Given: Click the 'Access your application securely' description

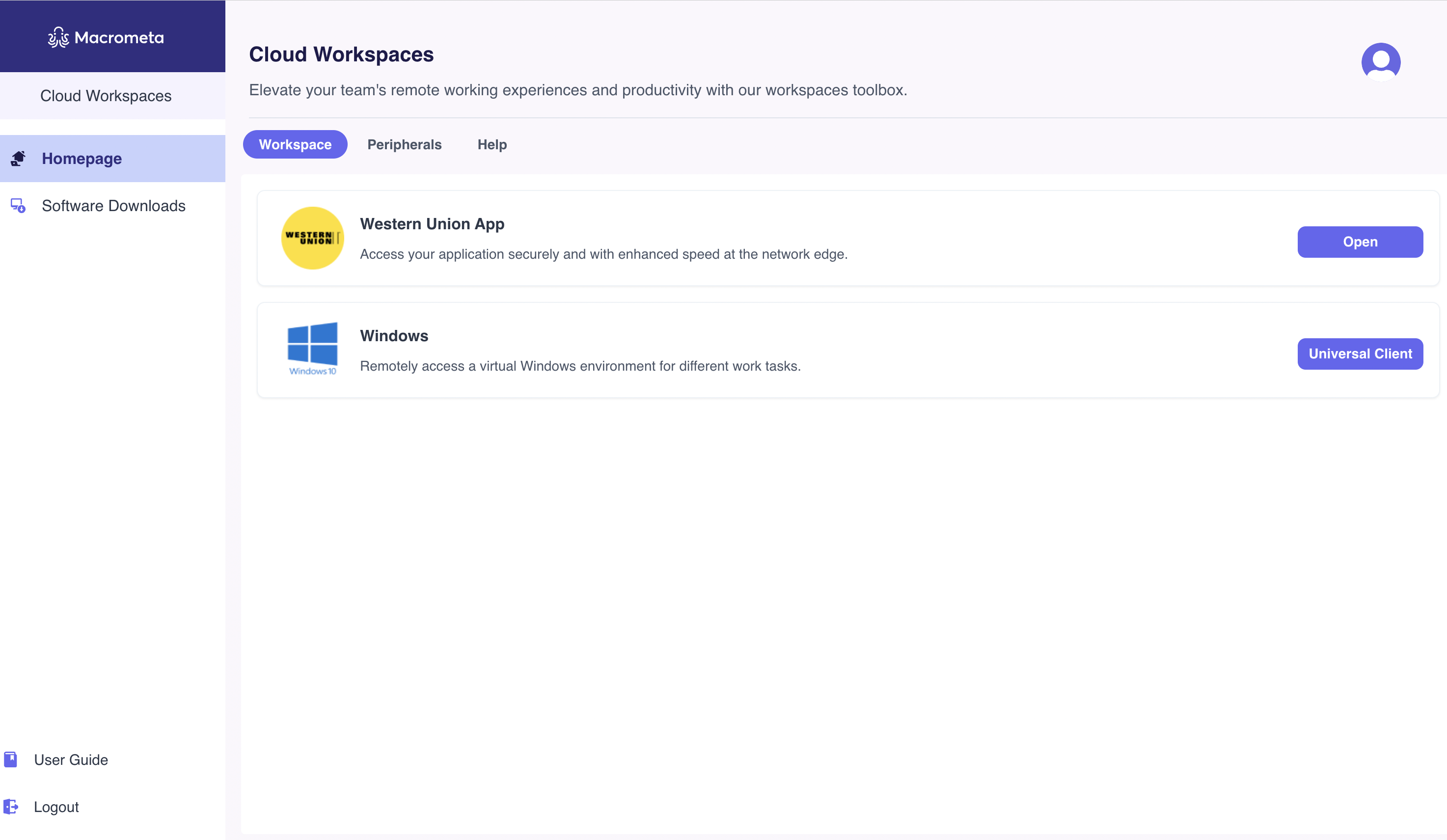Looking at the screenshot, I should click(603, 254).
